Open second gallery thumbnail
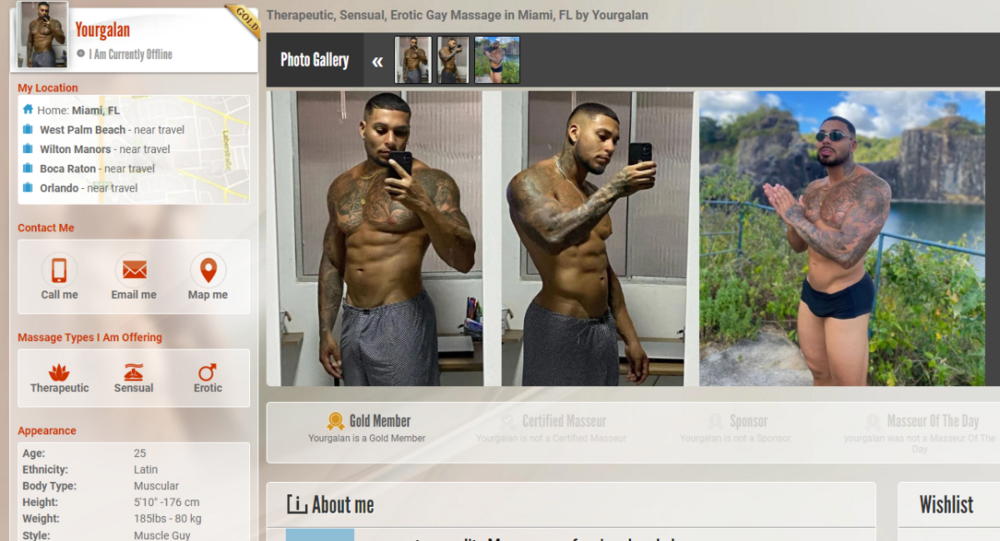Screen dimensions: 1000x541 click(453, 60)
